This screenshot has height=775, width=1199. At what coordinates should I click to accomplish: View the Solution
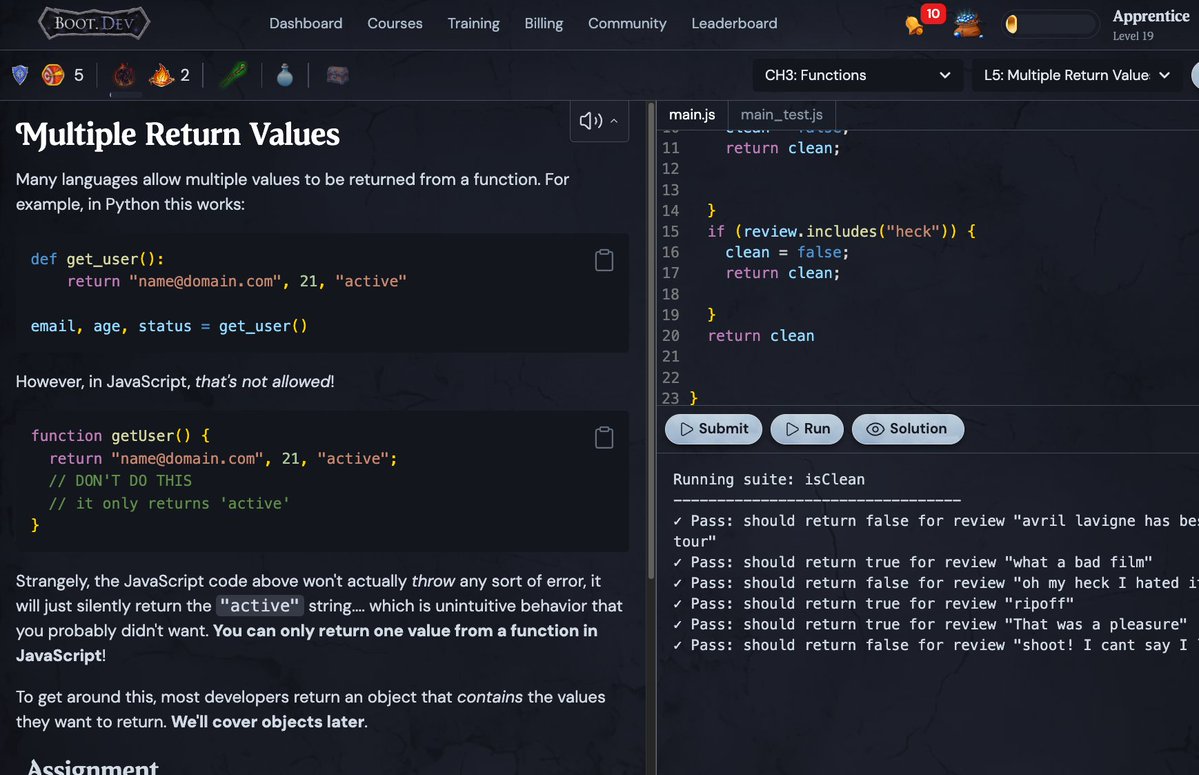tap(907, 429)
